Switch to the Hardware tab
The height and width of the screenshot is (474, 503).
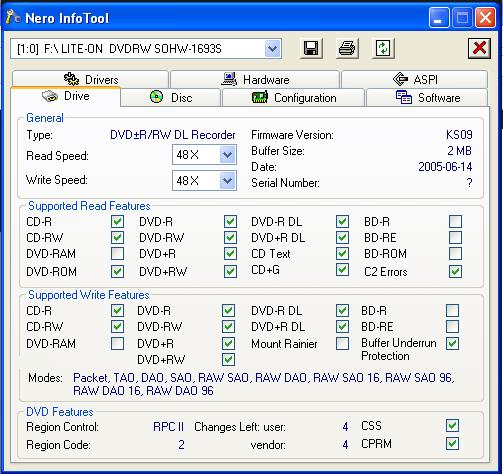255,79
